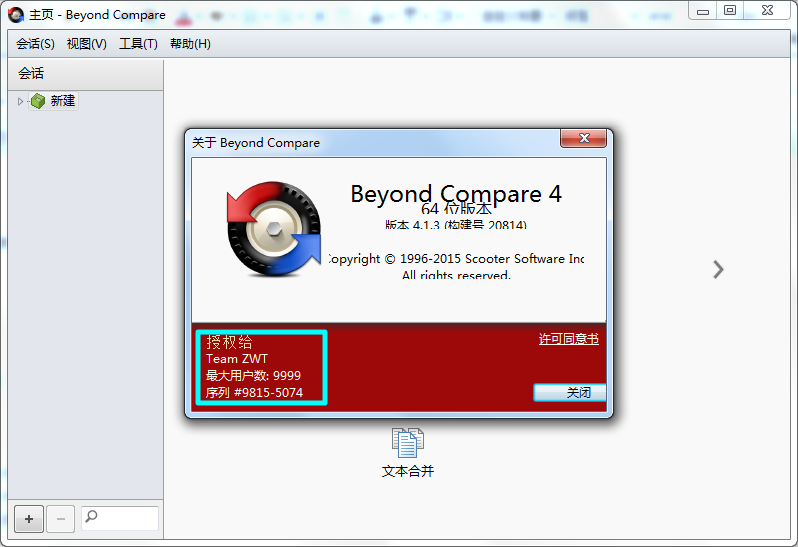Image resolution: width=798 pixels, height=547 pixels.
Task: Click the 会话 panel header
Action: click(86, 73)
